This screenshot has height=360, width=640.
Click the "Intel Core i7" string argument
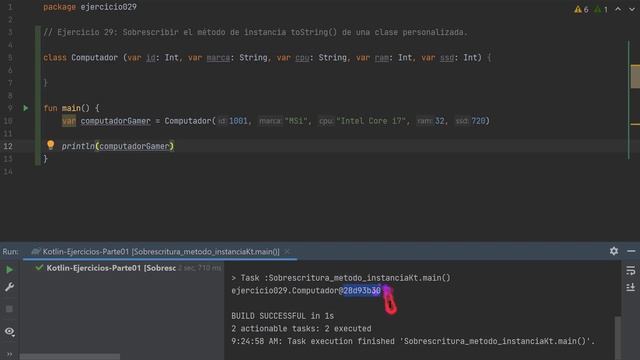pos(371,121)
